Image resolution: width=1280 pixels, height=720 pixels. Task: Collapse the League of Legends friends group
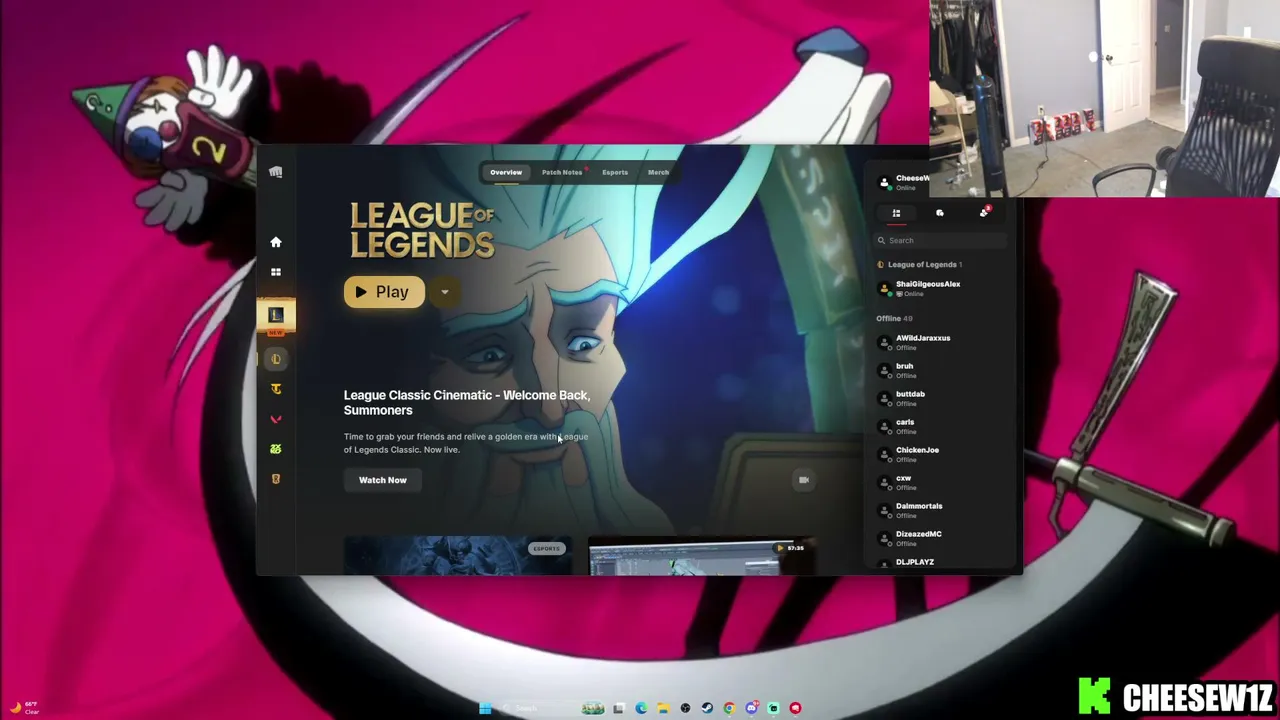(x=920, y=265)
